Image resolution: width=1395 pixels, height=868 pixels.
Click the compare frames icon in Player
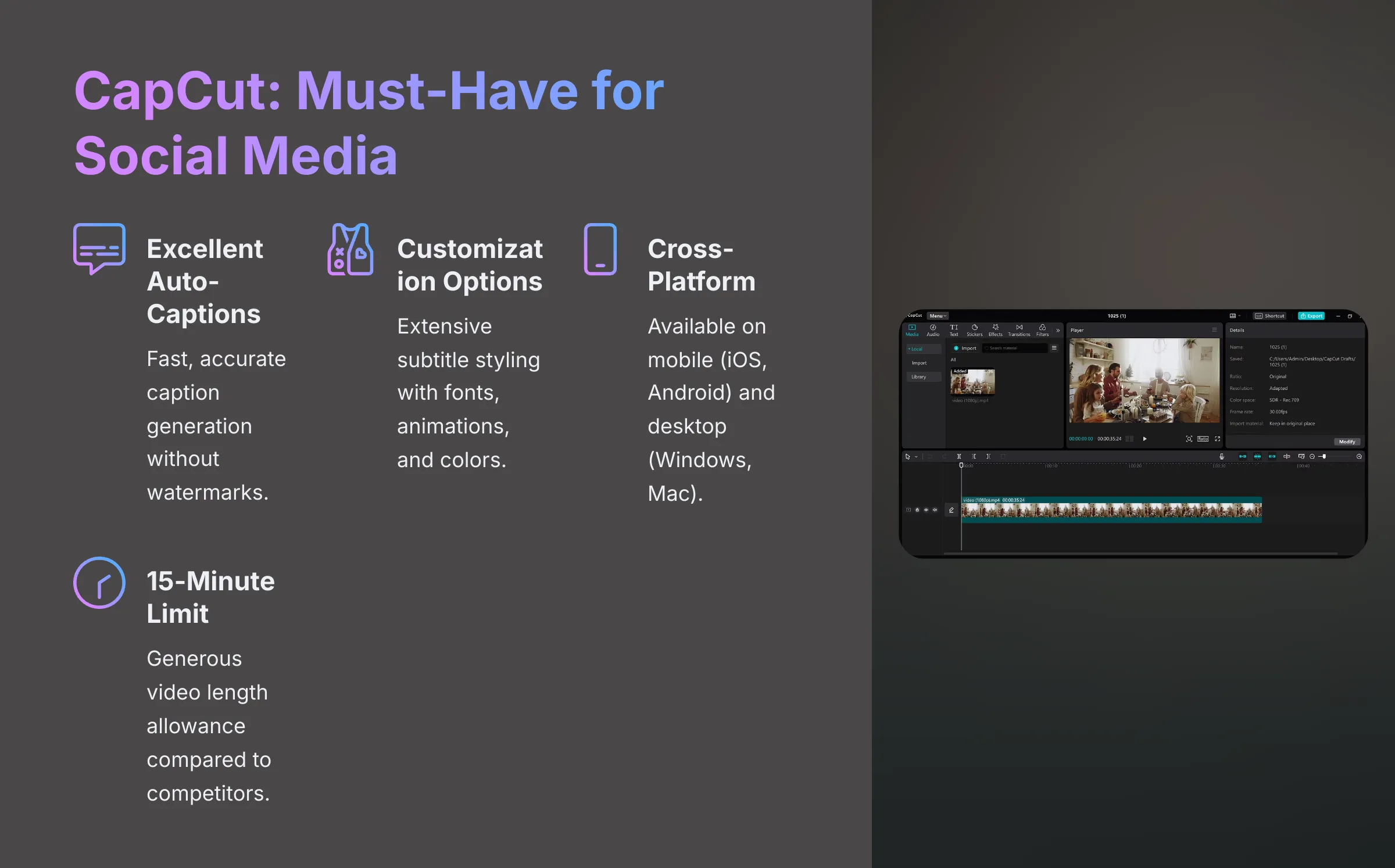pyautogui.click(x=1129, y=439)
